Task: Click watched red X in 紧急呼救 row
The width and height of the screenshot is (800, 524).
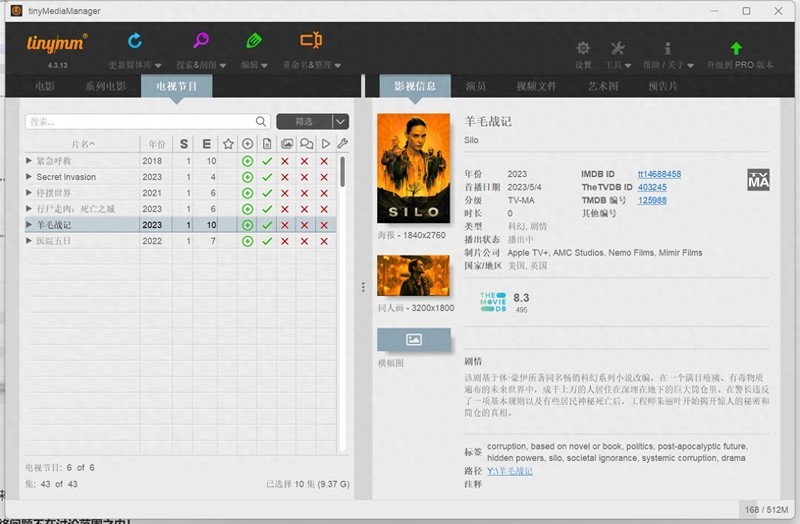Action: (324, 161)
